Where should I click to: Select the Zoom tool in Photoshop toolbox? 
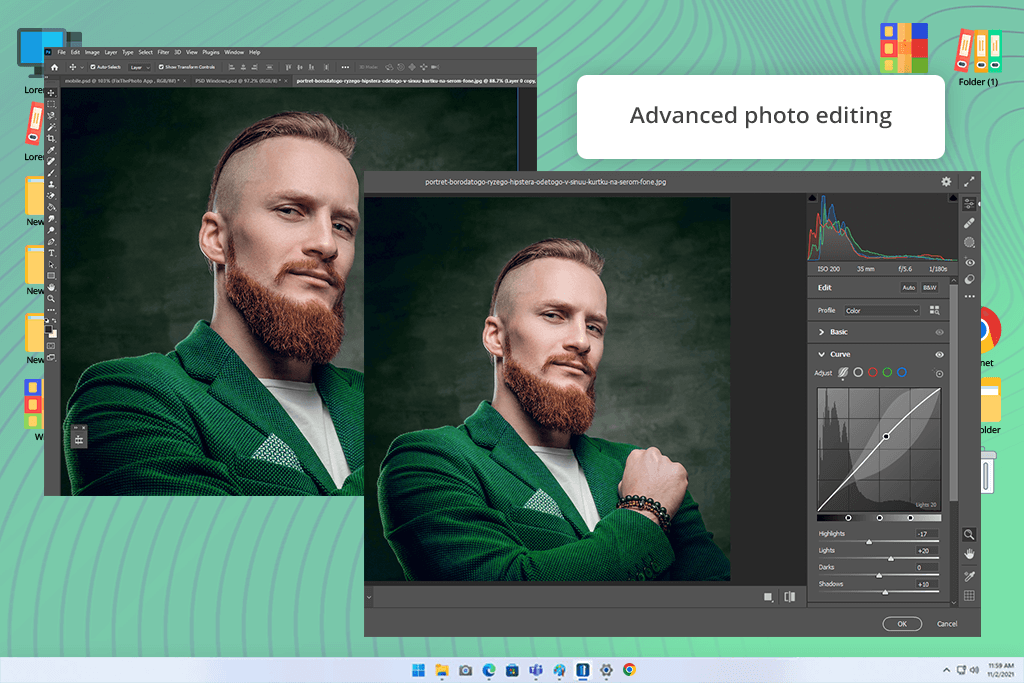coord(51,299)
